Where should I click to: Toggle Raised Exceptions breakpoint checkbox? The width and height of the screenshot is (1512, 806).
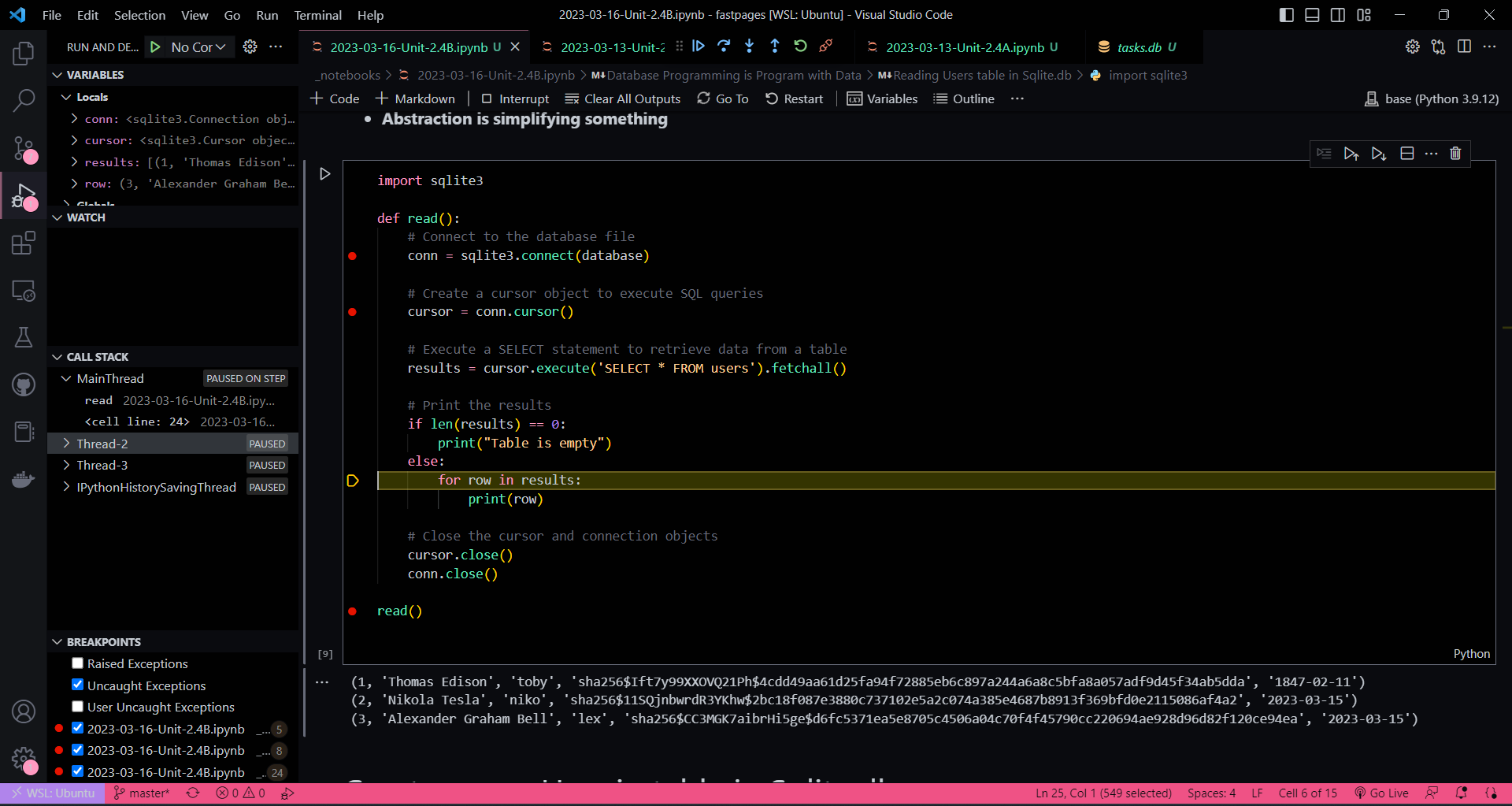coord(77,663)
